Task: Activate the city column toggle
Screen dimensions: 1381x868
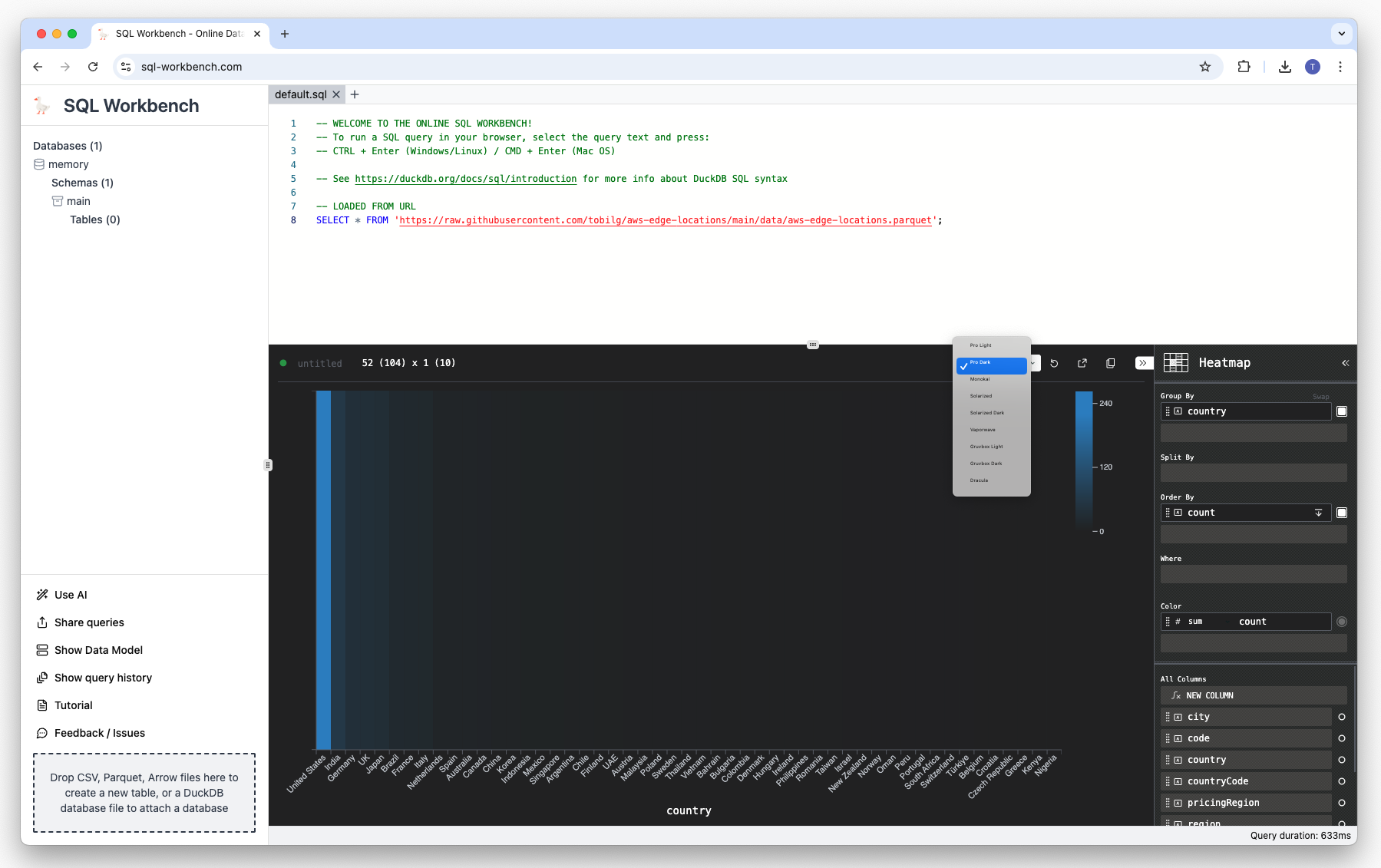Action: pyautogui.click(x=1342, y=717)
